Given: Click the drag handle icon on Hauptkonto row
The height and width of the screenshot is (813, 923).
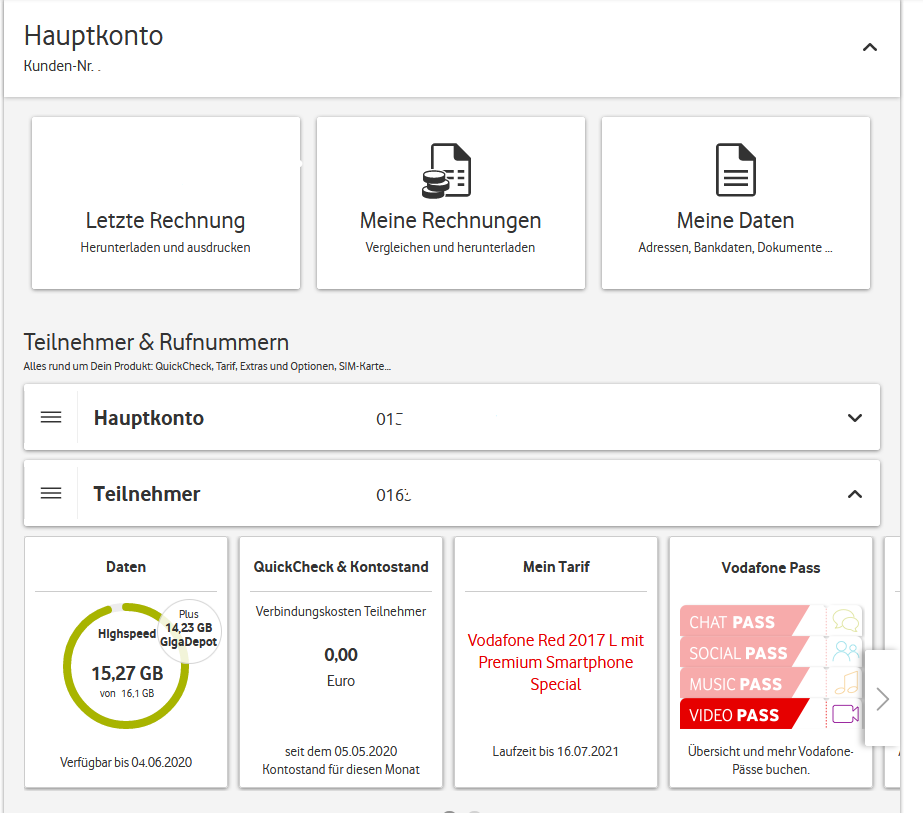Looking at the screenshot, I should 51,417.
